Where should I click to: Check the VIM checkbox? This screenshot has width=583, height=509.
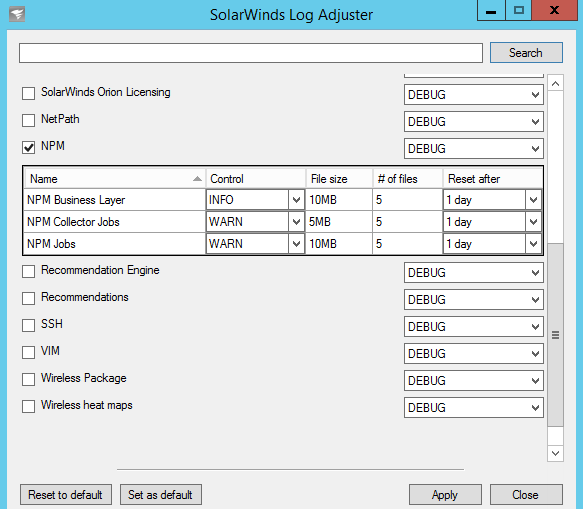(28, 352)
